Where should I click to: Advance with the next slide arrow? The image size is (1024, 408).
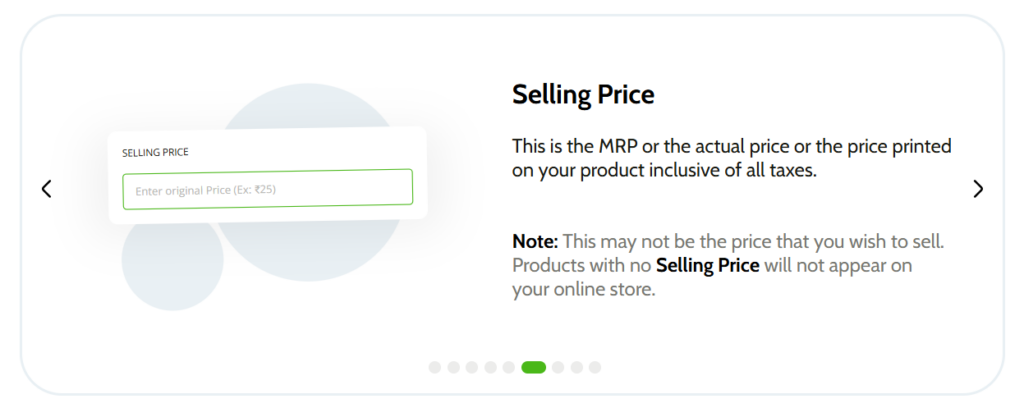point(978,189)
